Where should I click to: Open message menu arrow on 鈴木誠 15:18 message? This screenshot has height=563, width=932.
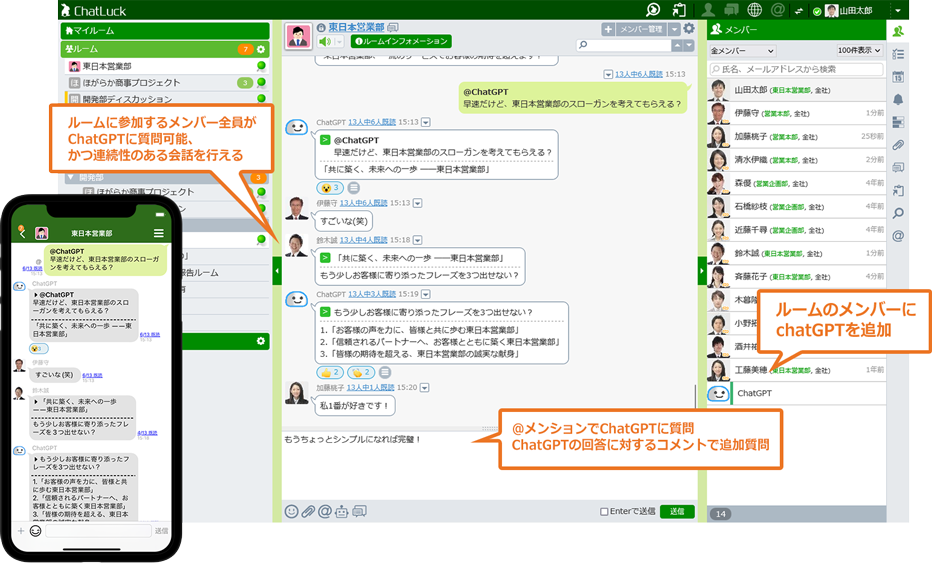pyautogui.click(x=418, y=240)
